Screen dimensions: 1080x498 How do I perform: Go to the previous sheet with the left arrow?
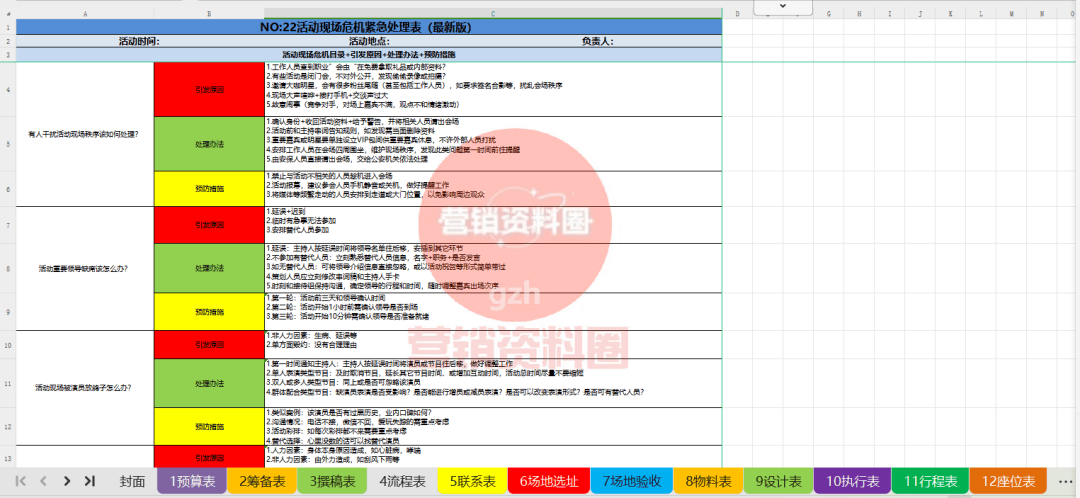point(43,481)
